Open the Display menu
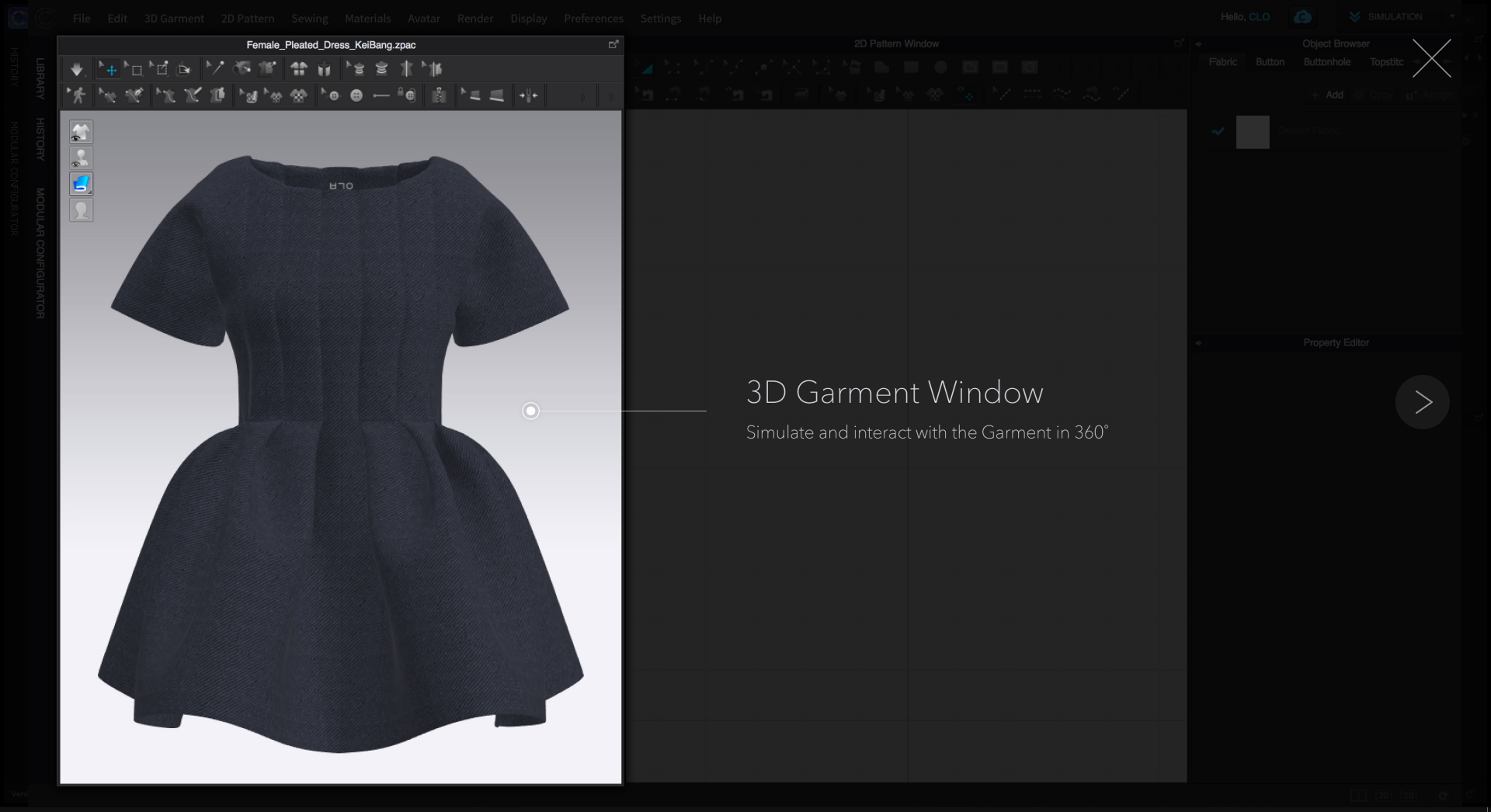 coord(529,18)
